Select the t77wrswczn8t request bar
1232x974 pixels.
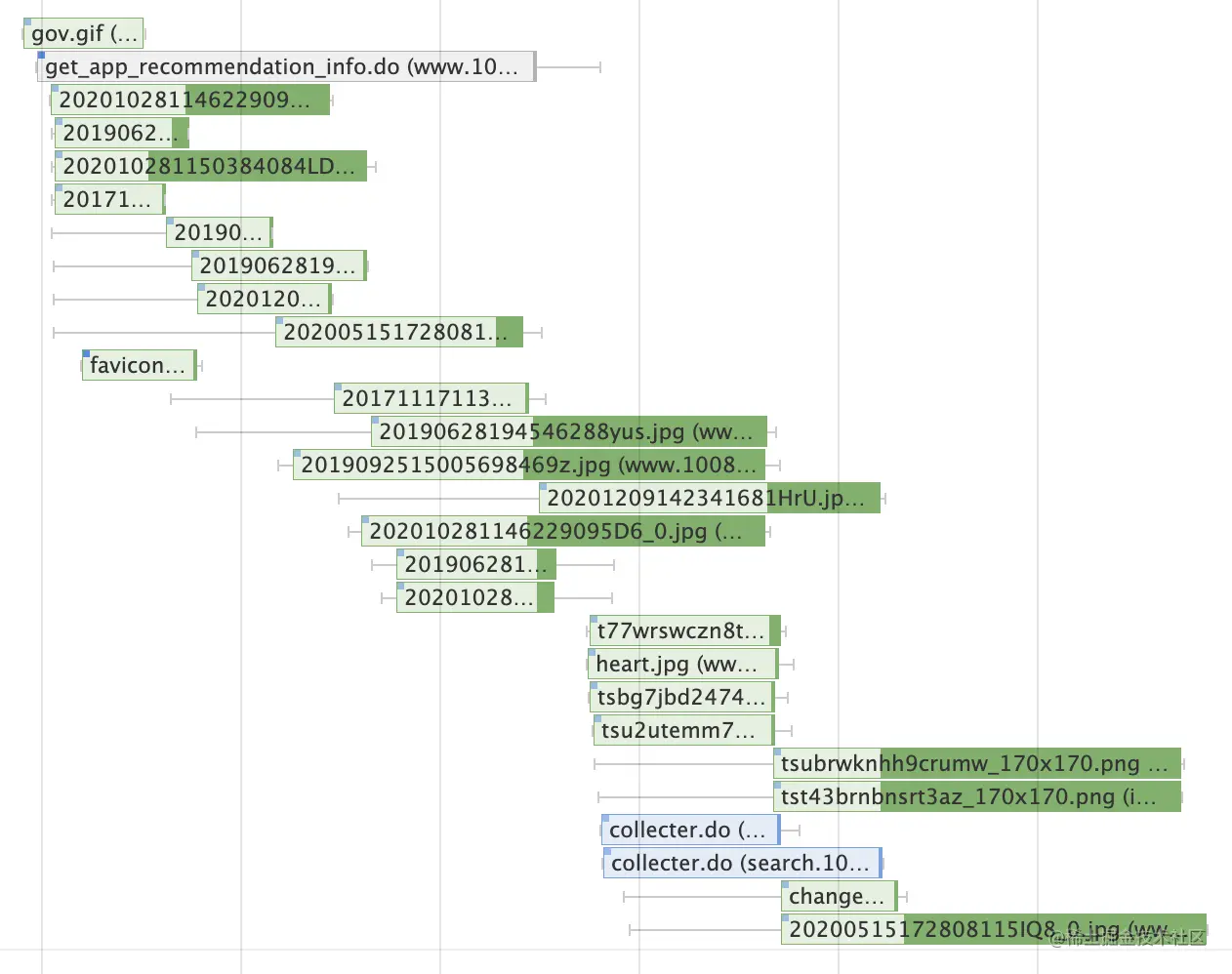[685, 630]
